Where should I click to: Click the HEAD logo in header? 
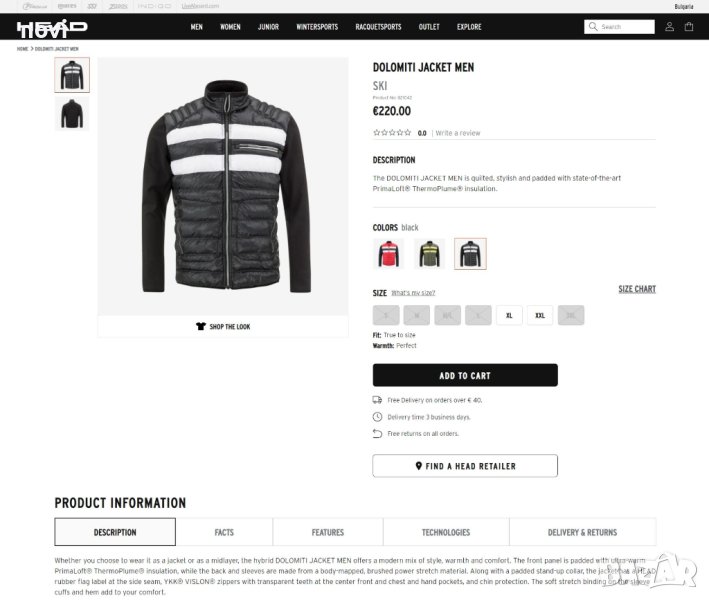coord(52,28)
